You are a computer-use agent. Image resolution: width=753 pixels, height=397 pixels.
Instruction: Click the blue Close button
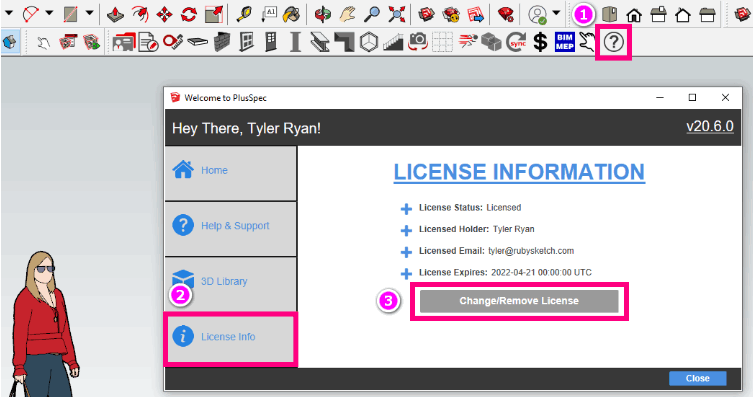click(x=698, y=378)
